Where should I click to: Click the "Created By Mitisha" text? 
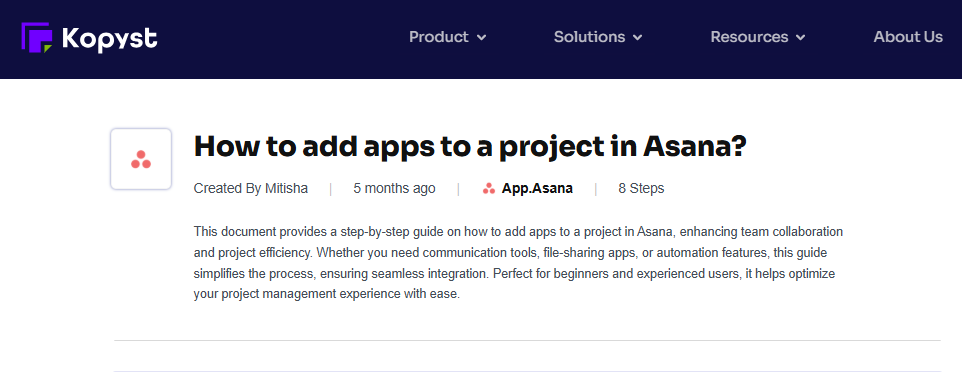pyautogui.click(x=251, y=188)
